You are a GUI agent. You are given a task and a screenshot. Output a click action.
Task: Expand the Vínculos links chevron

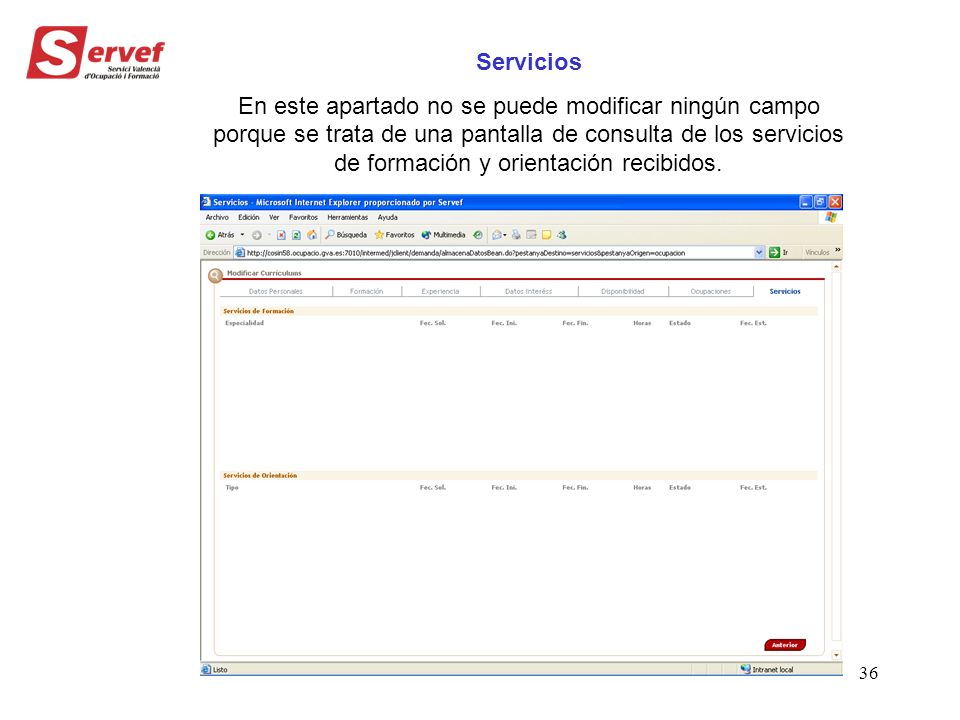[838, 250]
